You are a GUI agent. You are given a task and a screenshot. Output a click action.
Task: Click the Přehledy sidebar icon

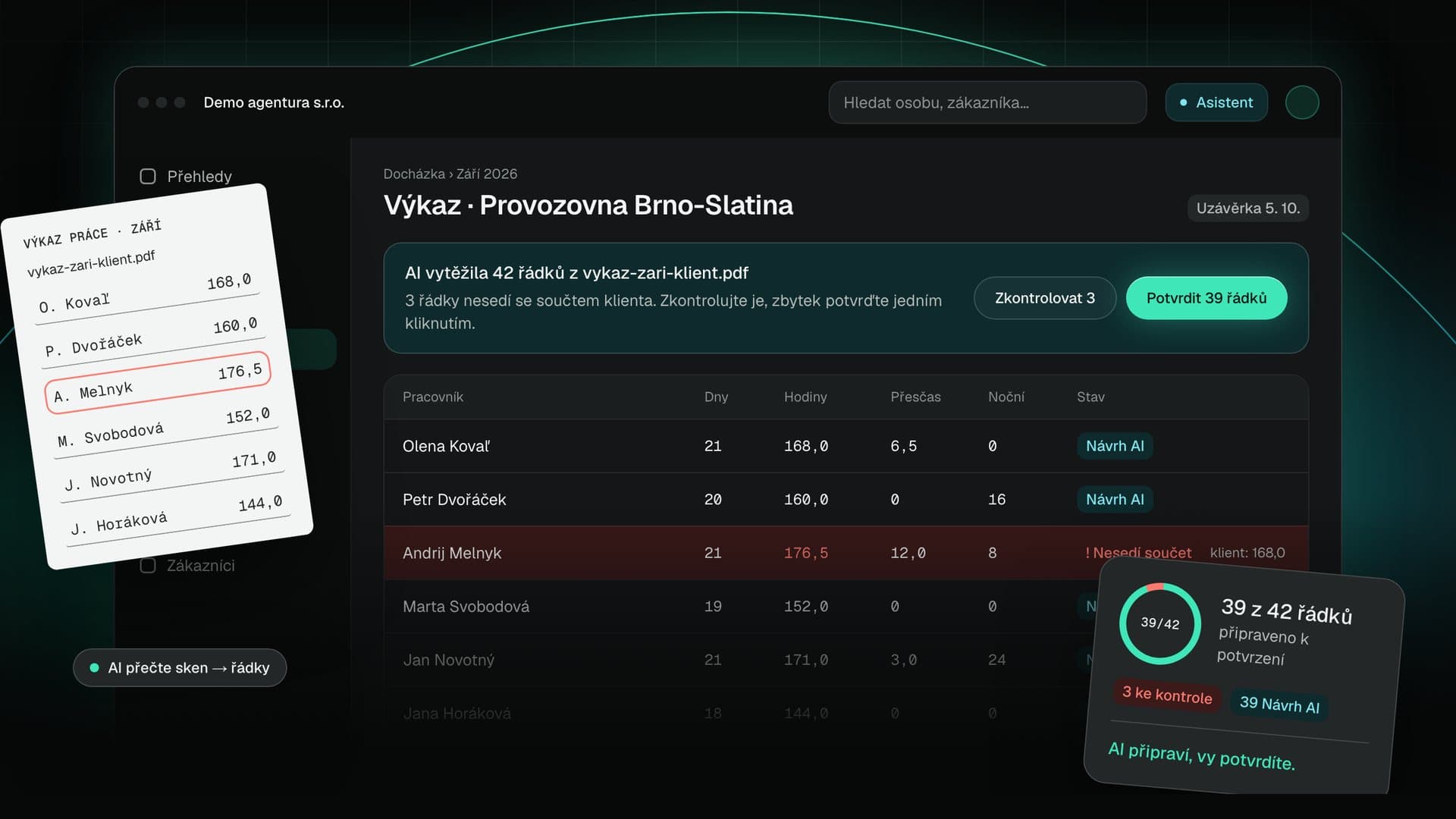148,177
